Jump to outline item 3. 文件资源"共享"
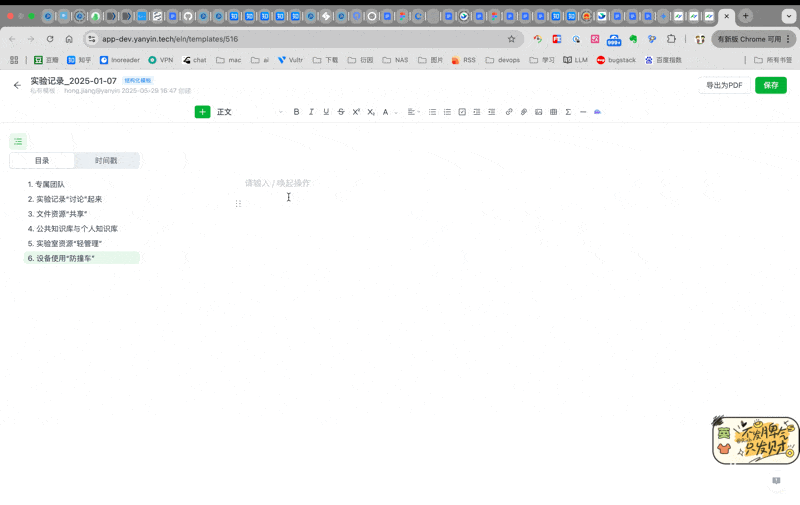This screenshot has width=800, height=505. point(57,214)
